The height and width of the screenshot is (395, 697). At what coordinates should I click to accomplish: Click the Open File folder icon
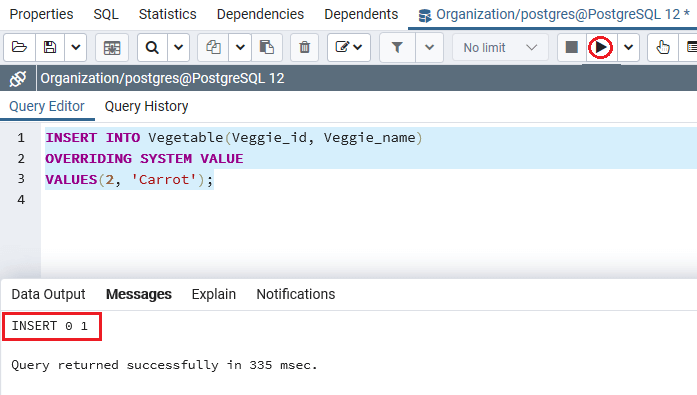pyautogui.click(x=20, y=47)
